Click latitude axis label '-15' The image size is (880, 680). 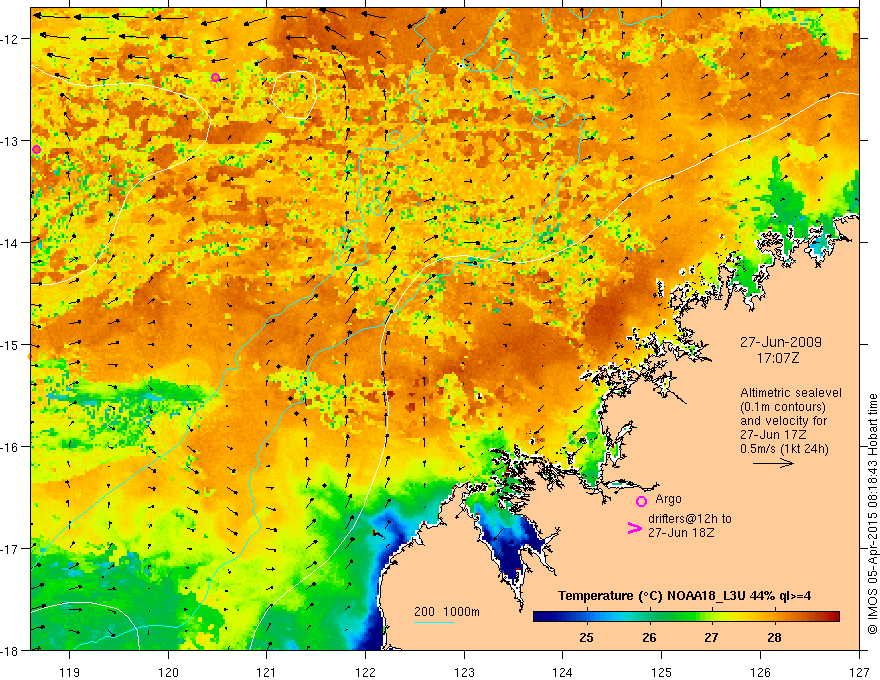tap(11, 344)
